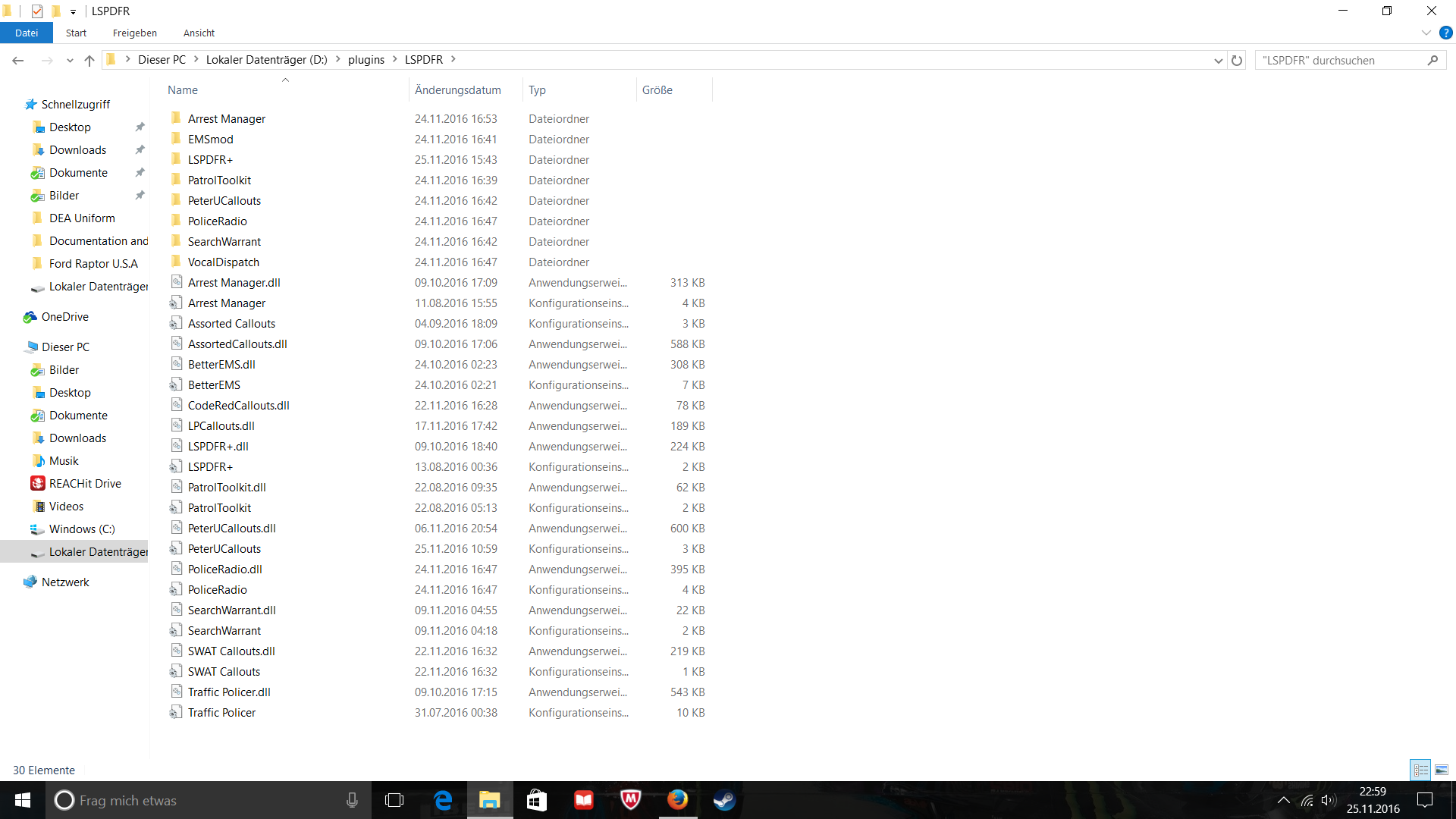Open the Help question mark icon

click(x=1445, y=33)
